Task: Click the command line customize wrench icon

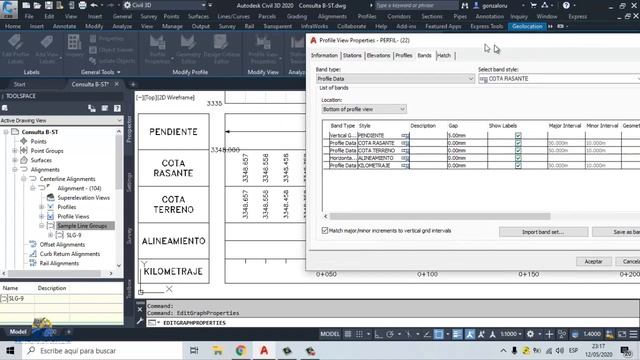Action: (140, 322)
